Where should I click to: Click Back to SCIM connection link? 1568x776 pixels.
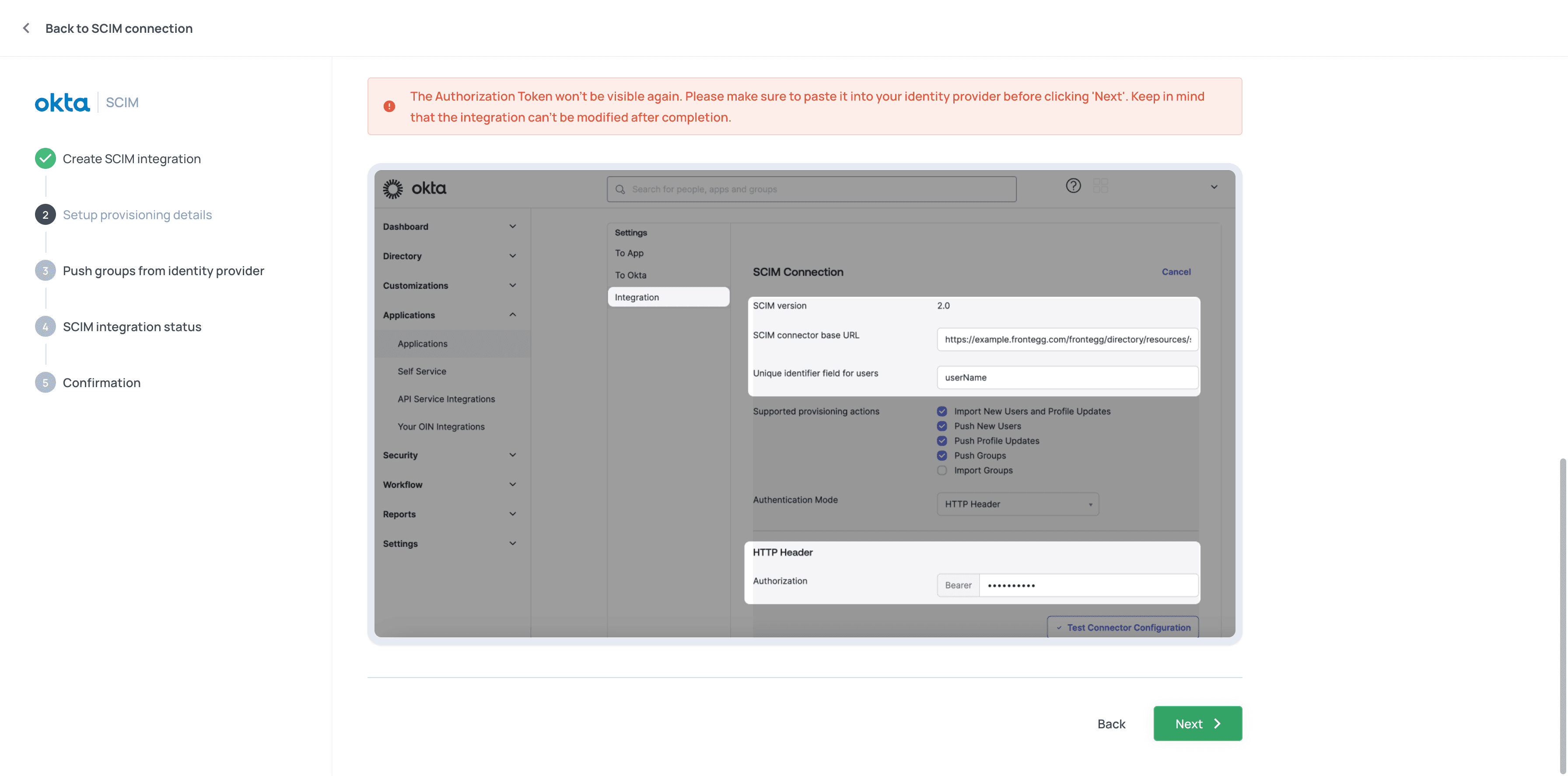[x=119, y=28]
